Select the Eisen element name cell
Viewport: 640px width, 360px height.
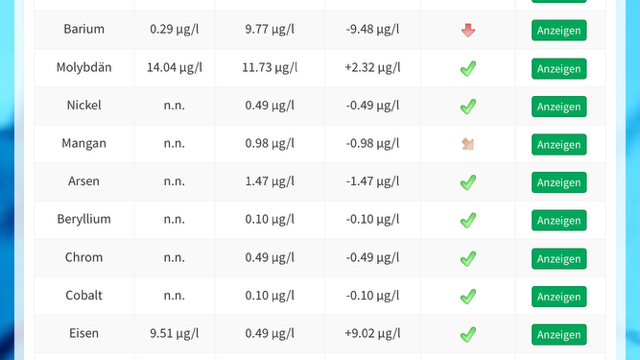(84, 333)
